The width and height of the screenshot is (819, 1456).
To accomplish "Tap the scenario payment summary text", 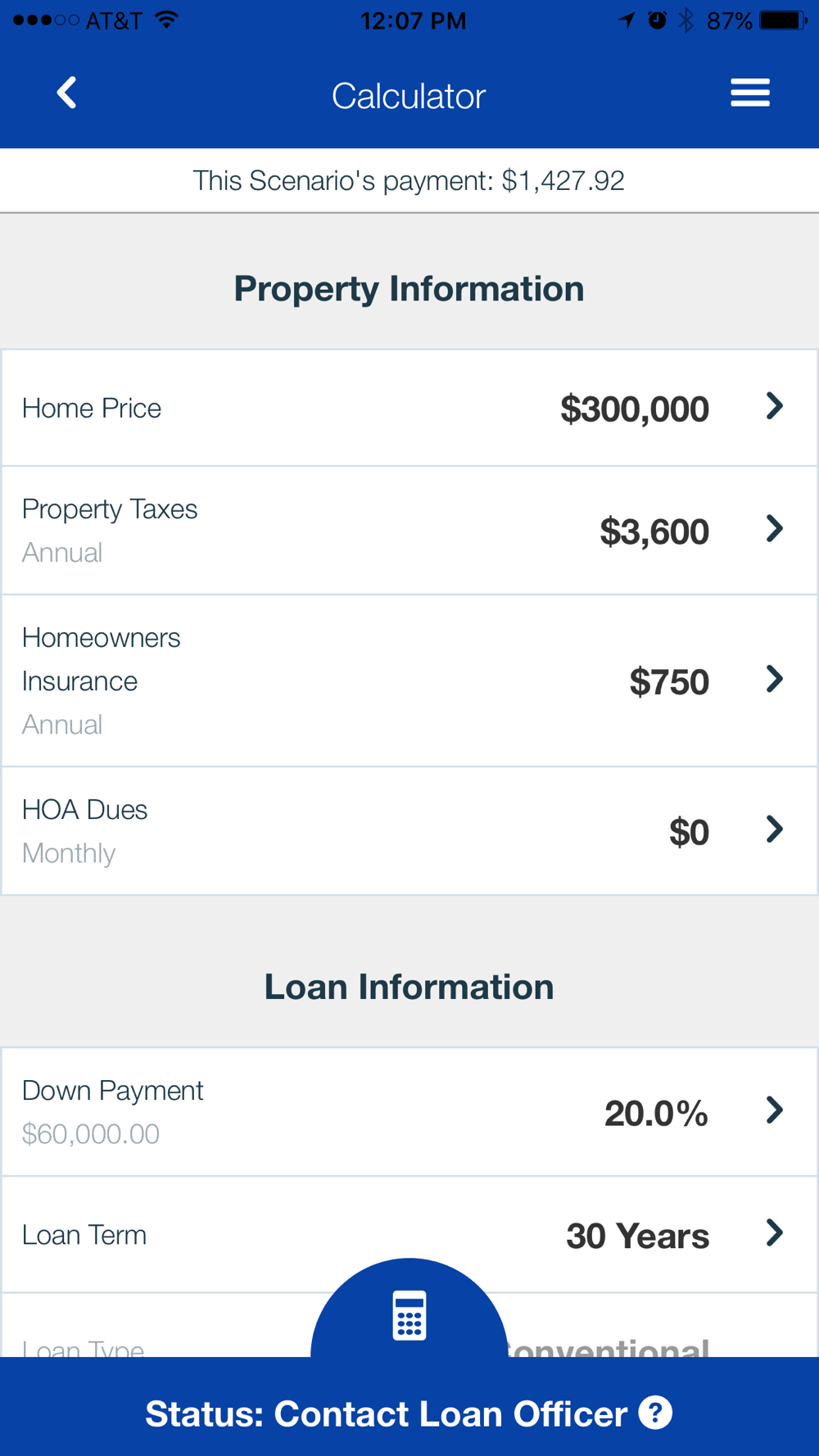I will point(409,180).
